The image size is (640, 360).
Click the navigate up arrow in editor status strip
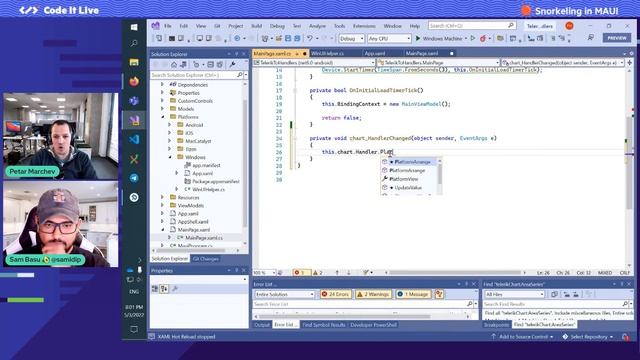tap(337, 273)
